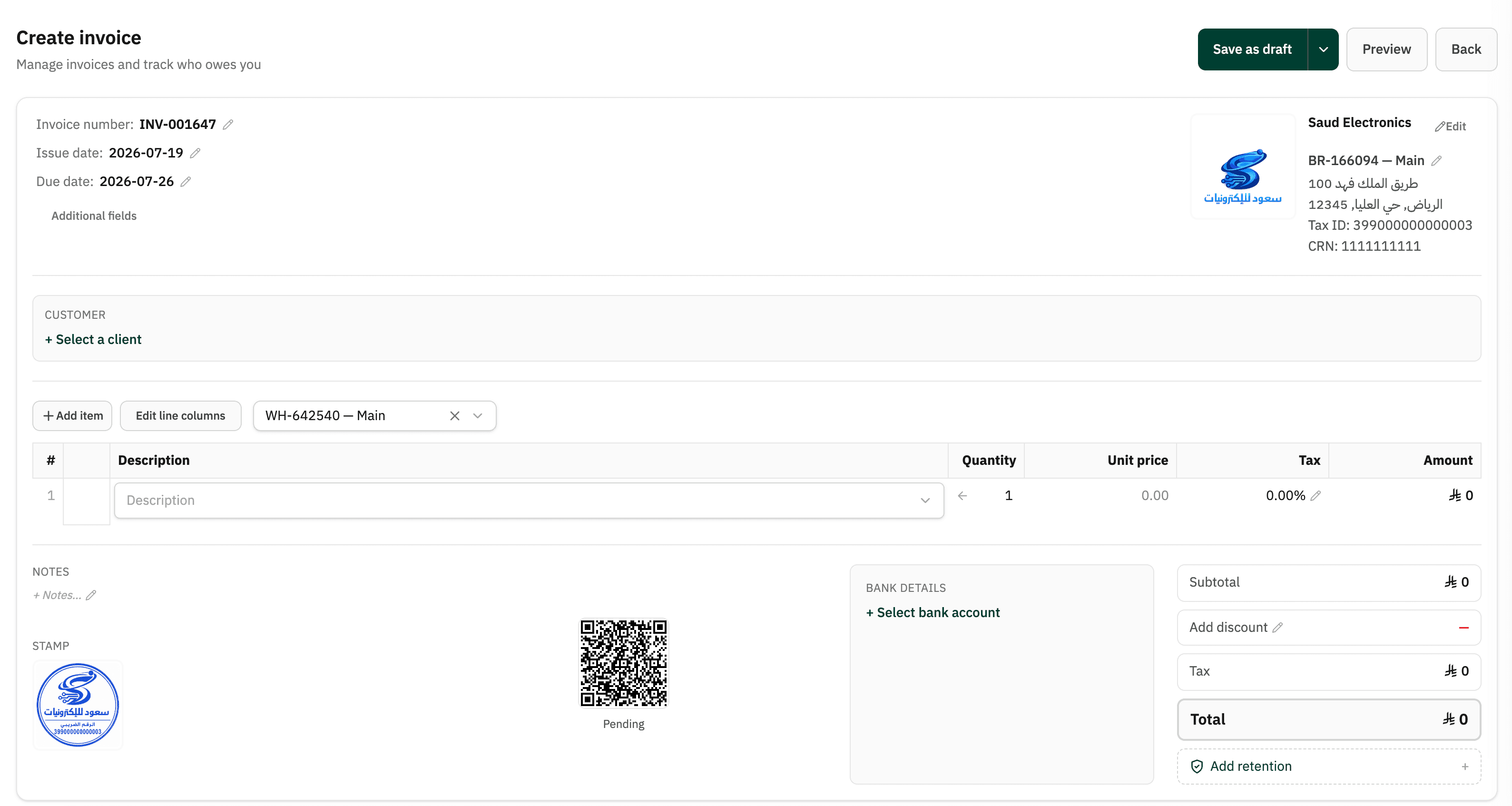
Task: Add a new line item
Action: coord(72,416)
